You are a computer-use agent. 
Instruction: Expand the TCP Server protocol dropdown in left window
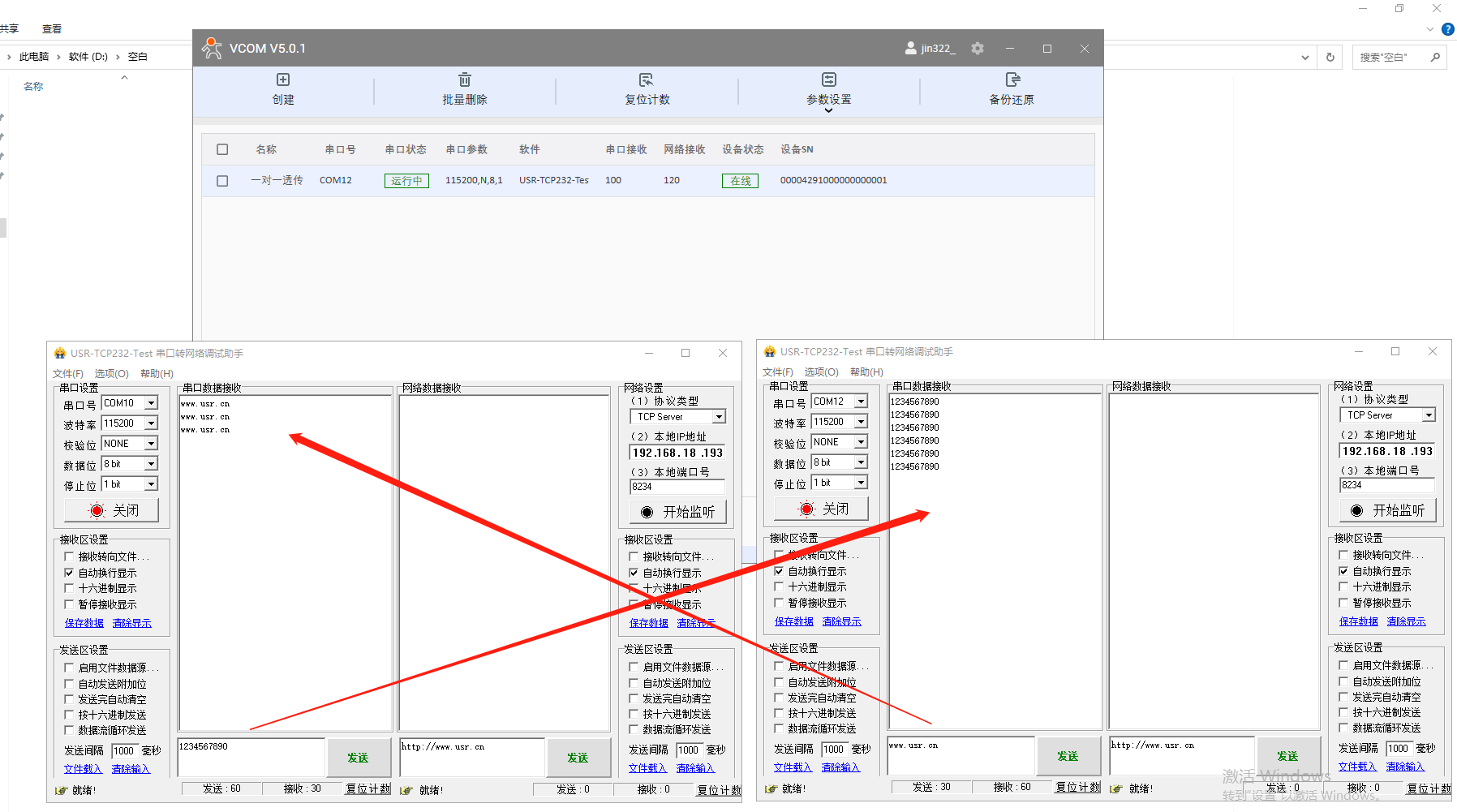[x=719, y=417]
